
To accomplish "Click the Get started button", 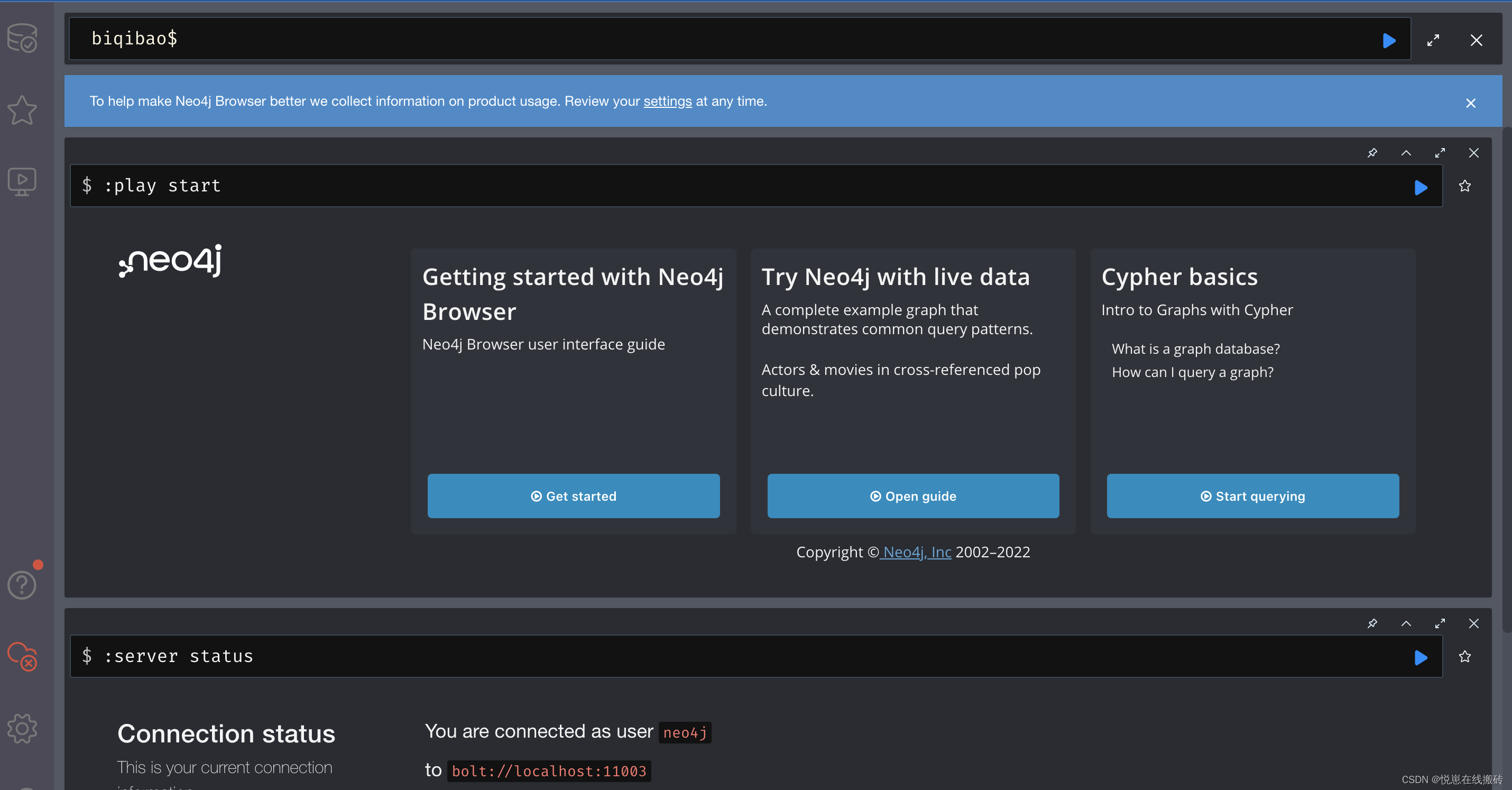I will (x=573, y=496).
